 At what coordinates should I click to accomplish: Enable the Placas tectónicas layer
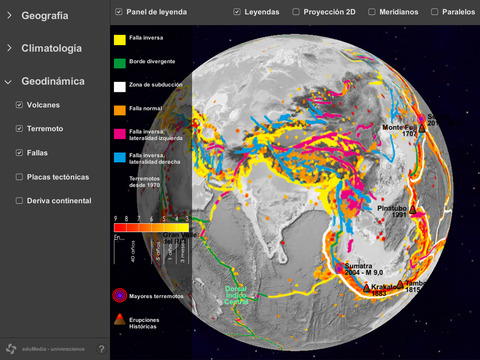point(19,177)
